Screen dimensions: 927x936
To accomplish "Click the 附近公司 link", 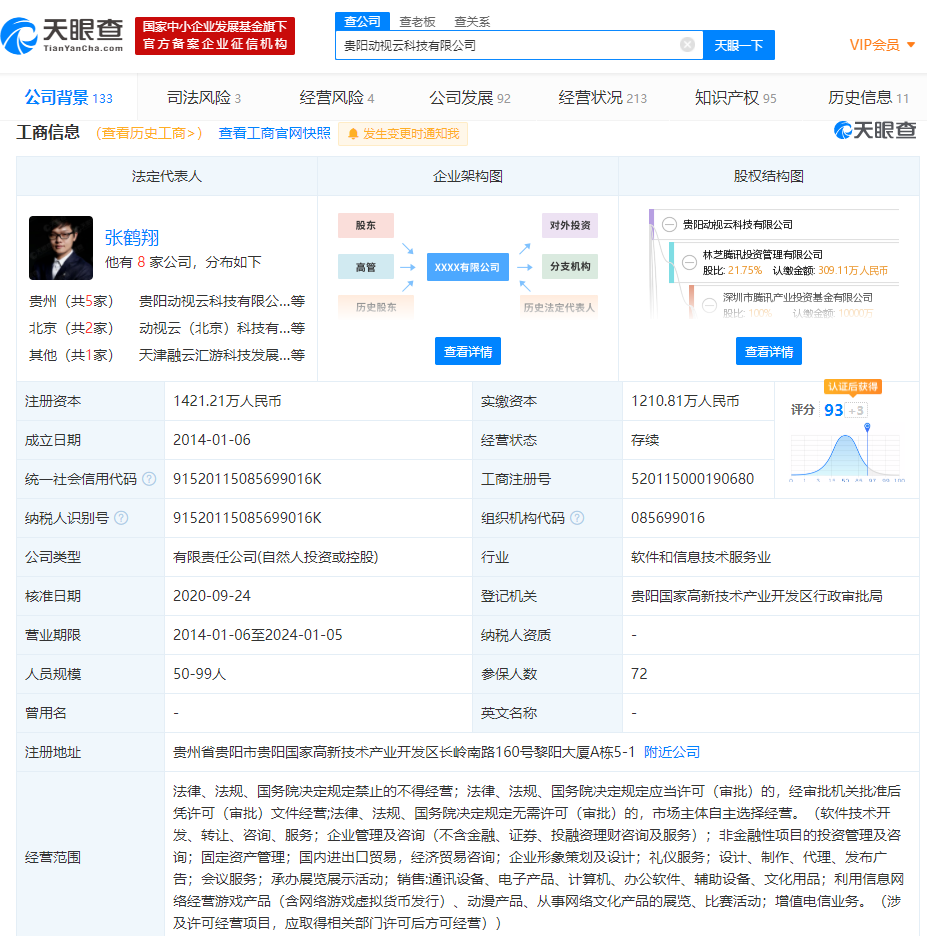I will pos(672,752).
